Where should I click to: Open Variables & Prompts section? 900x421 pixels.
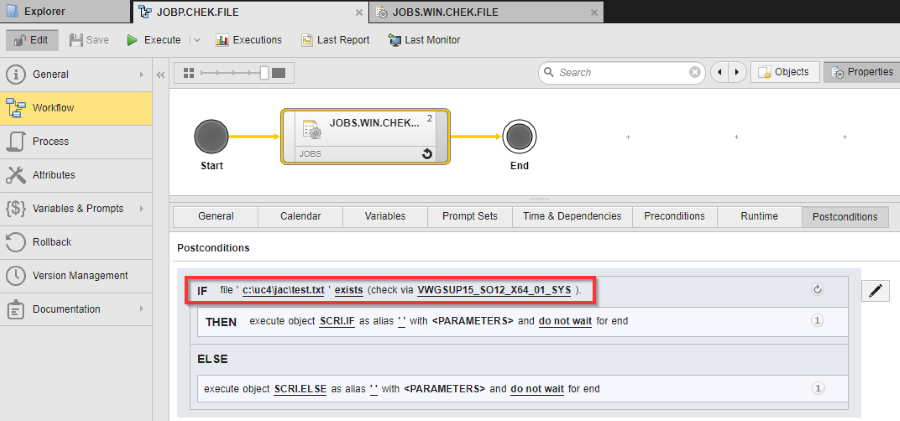[76, 208]
